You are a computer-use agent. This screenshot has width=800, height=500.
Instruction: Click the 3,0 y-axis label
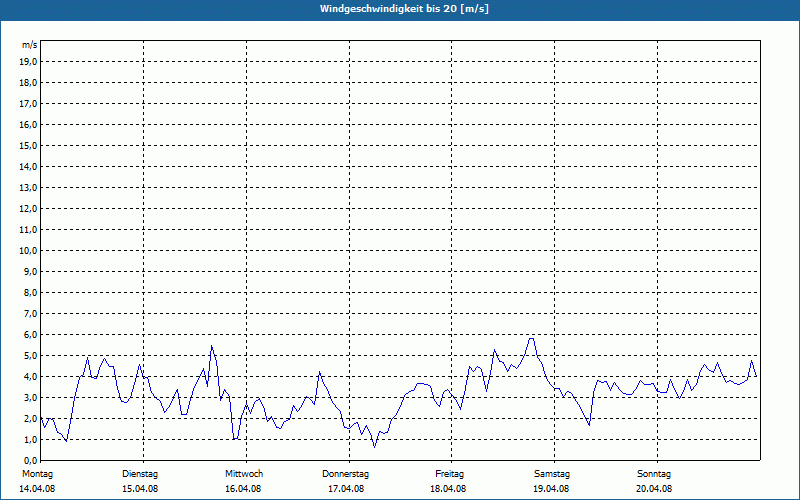coord(30,397)
